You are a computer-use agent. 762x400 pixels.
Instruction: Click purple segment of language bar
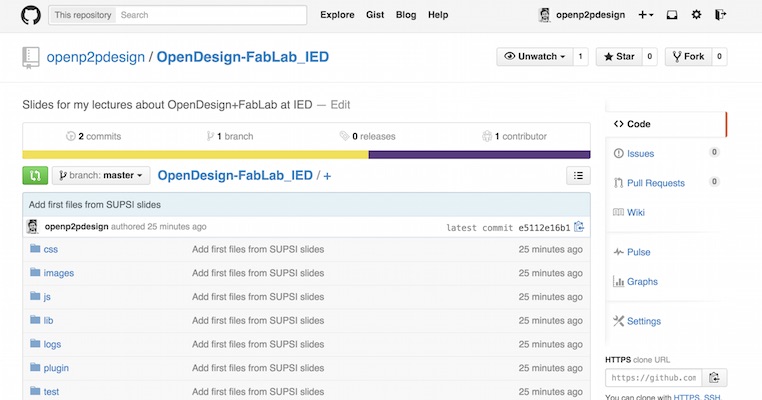480,155
